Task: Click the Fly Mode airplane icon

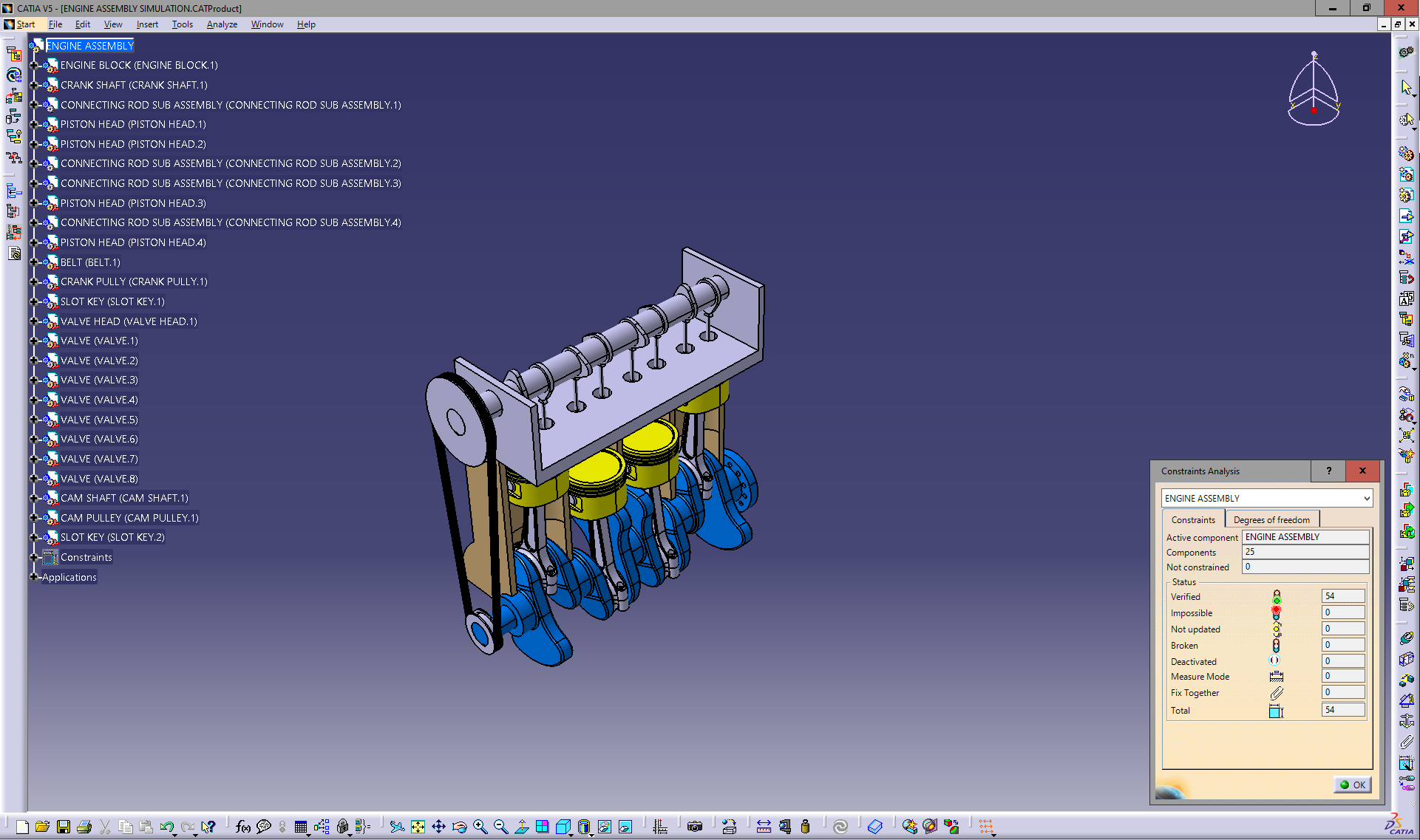Action: pos(397,827)
